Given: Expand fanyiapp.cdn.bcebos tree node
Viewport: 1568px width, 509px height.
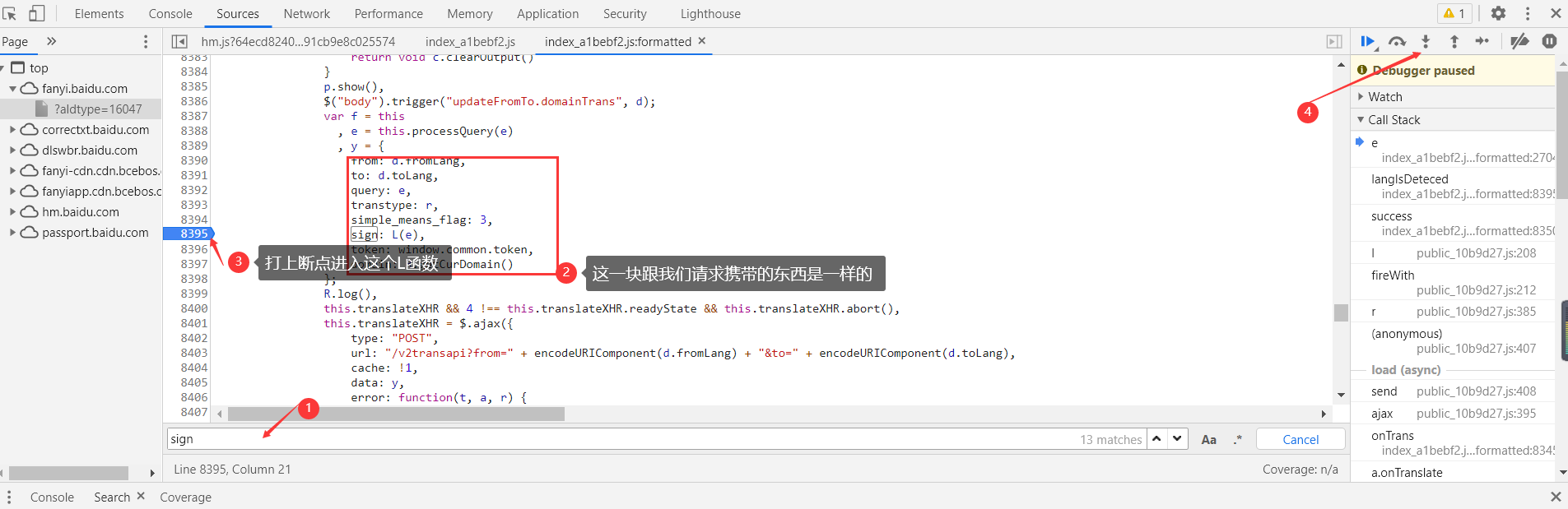Looking at the screenshot, I should pyautogui.click(x=13, y=192).
